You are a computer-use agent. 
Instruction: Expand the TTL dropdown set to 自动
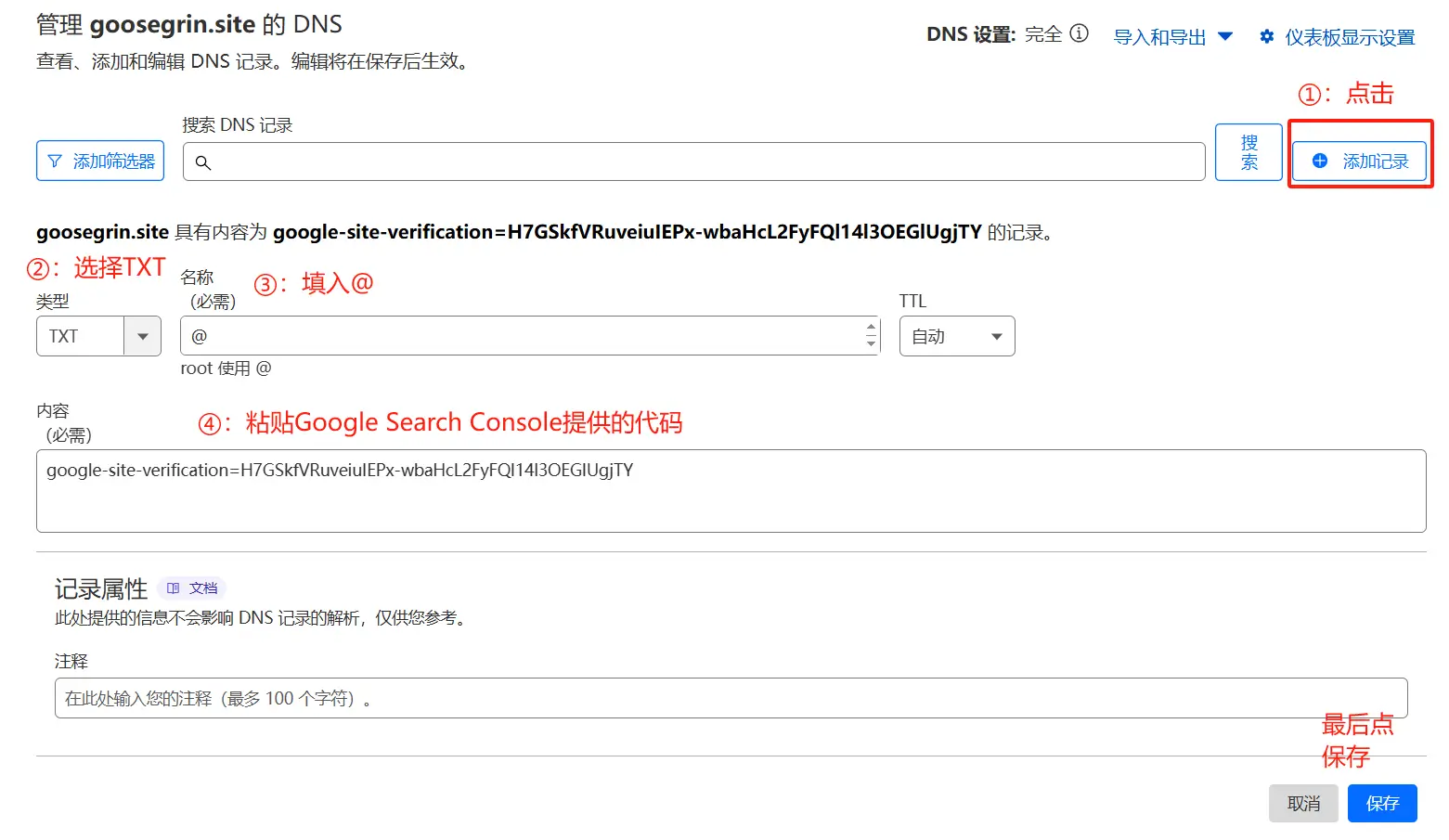pyautogui.click(x=956, y=336)
